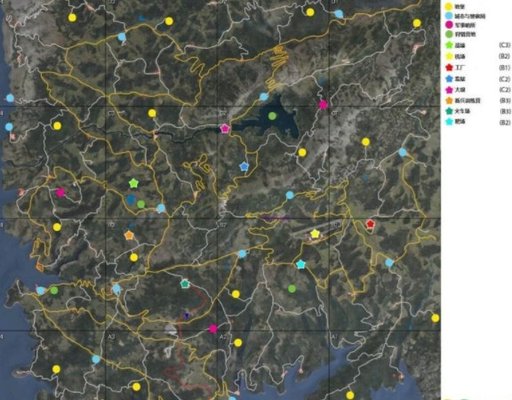The height and width of the screenshot is (400, 512).
Task: Select the red star marker on the map
Action: (370, 224)
